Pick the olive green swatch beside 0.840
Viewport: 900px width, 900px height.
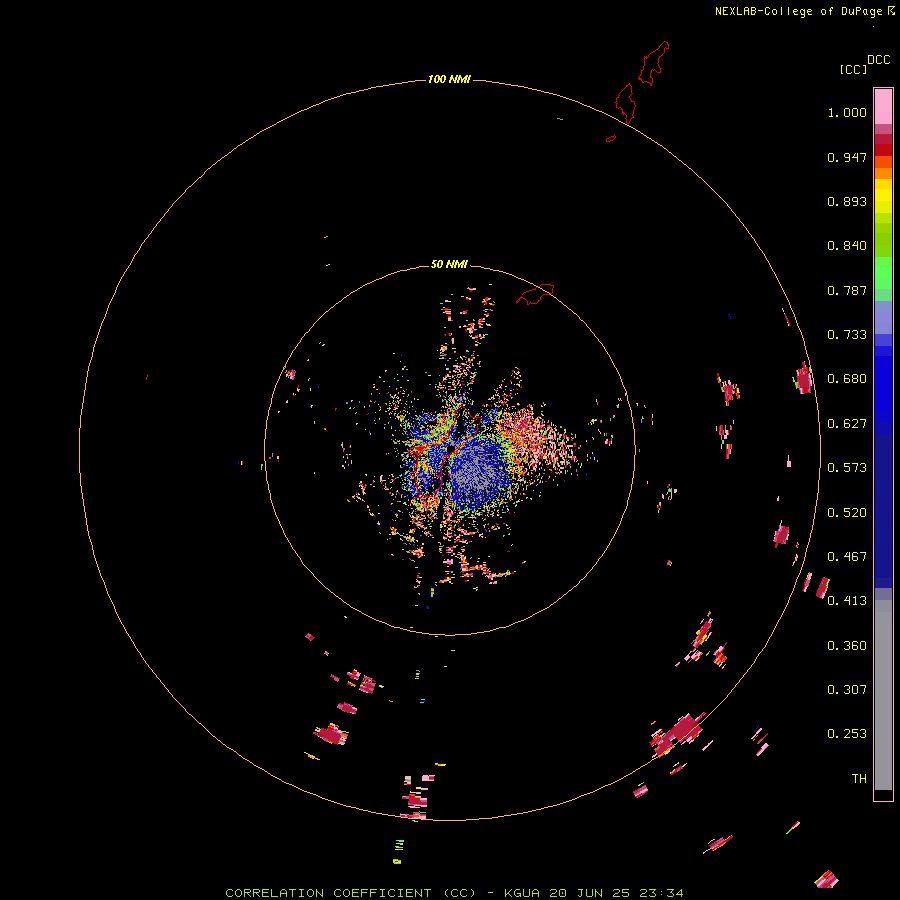883,240
